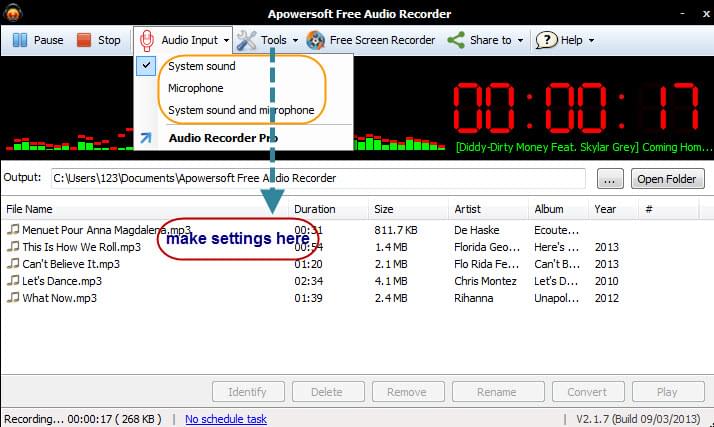
Task: Click the Audio Recorder Pro arrow icon
Action: click(x=147, y=138)
